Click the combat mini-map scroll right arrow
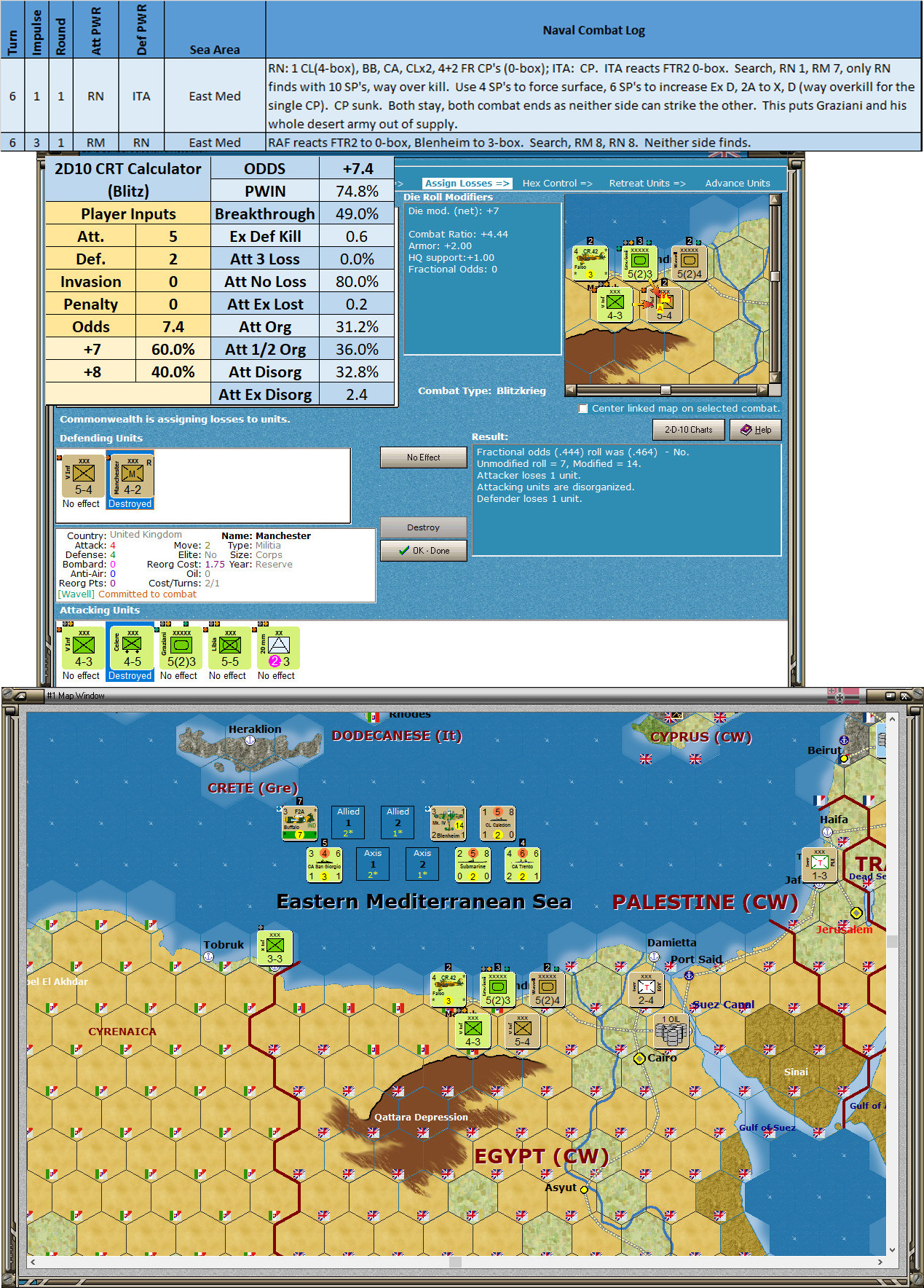Viewport: 924px width, 1288px height. [762, 390]
